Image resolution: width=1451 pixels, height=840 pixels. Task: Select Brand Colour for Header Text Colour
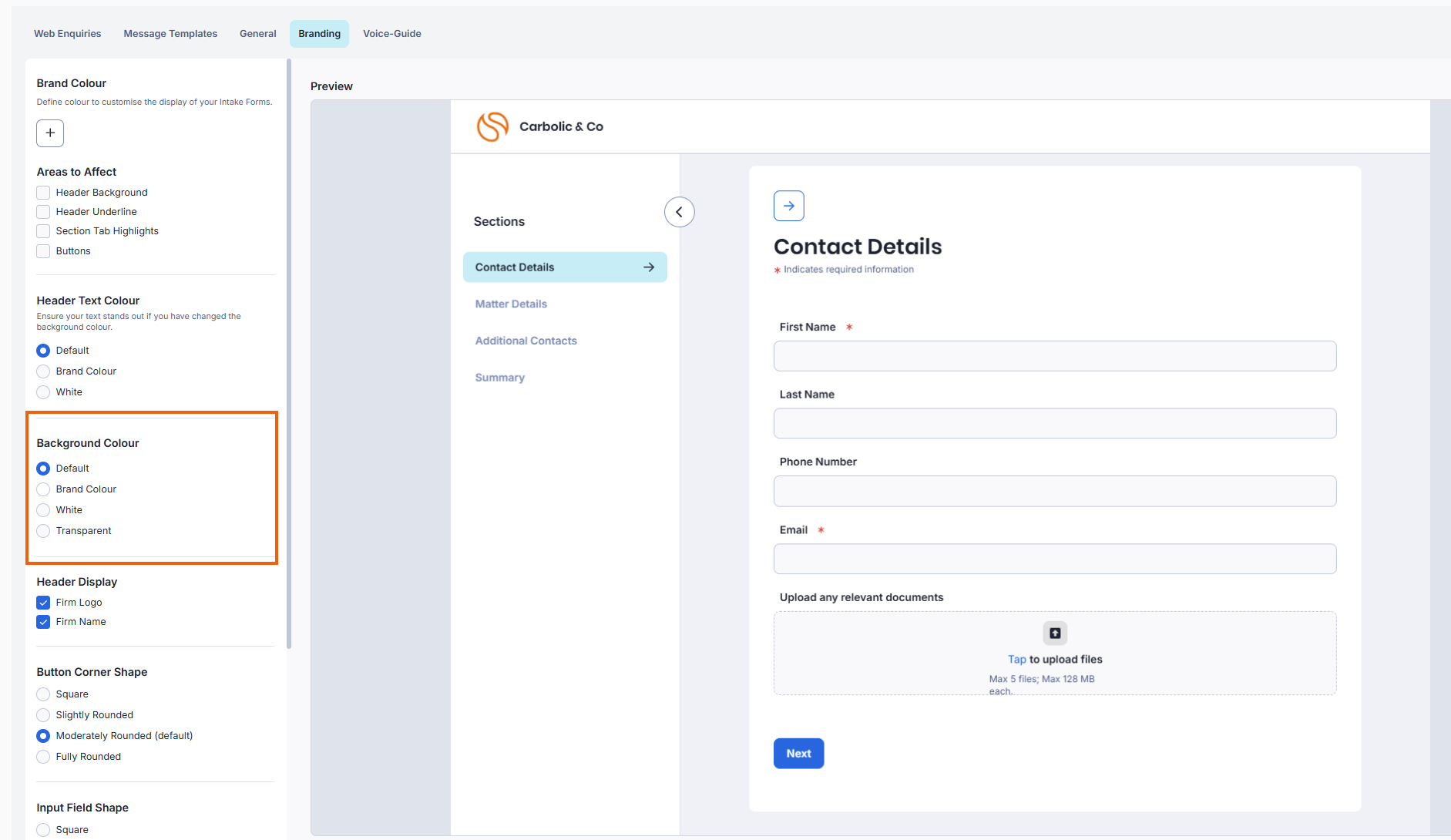point(43,371)
